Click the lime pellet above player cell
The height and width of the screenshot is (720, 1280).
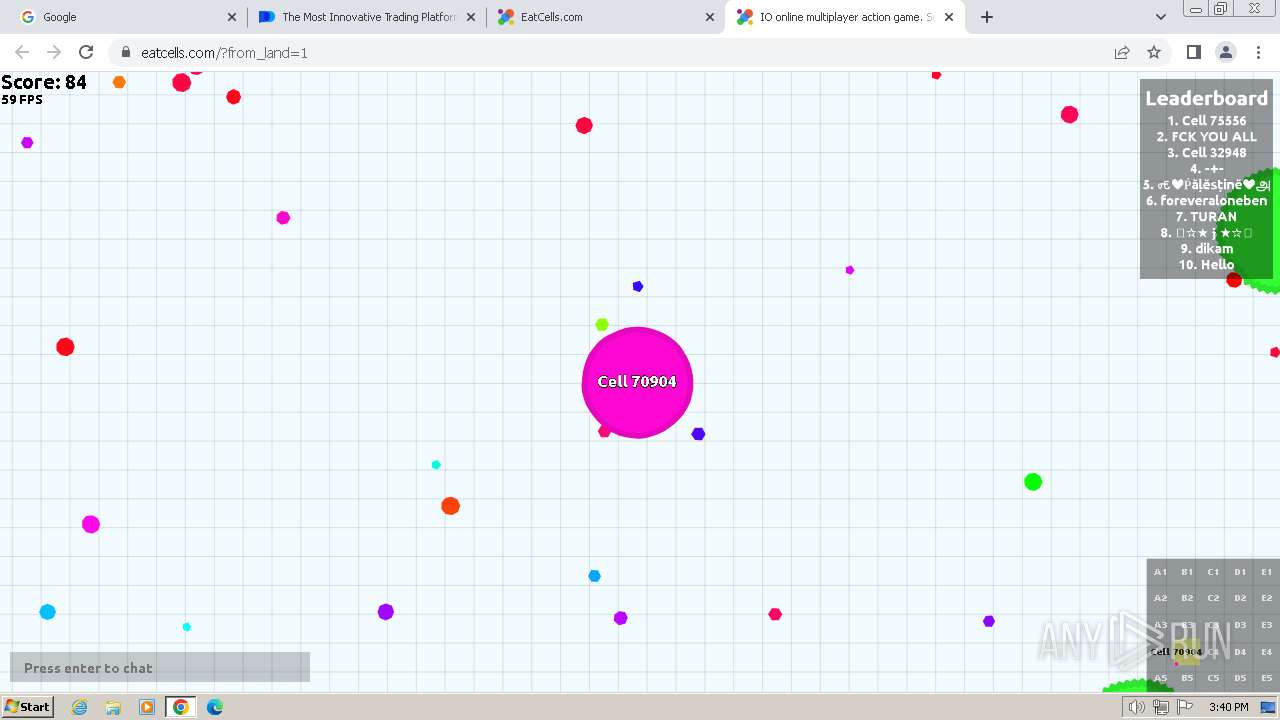602,325
